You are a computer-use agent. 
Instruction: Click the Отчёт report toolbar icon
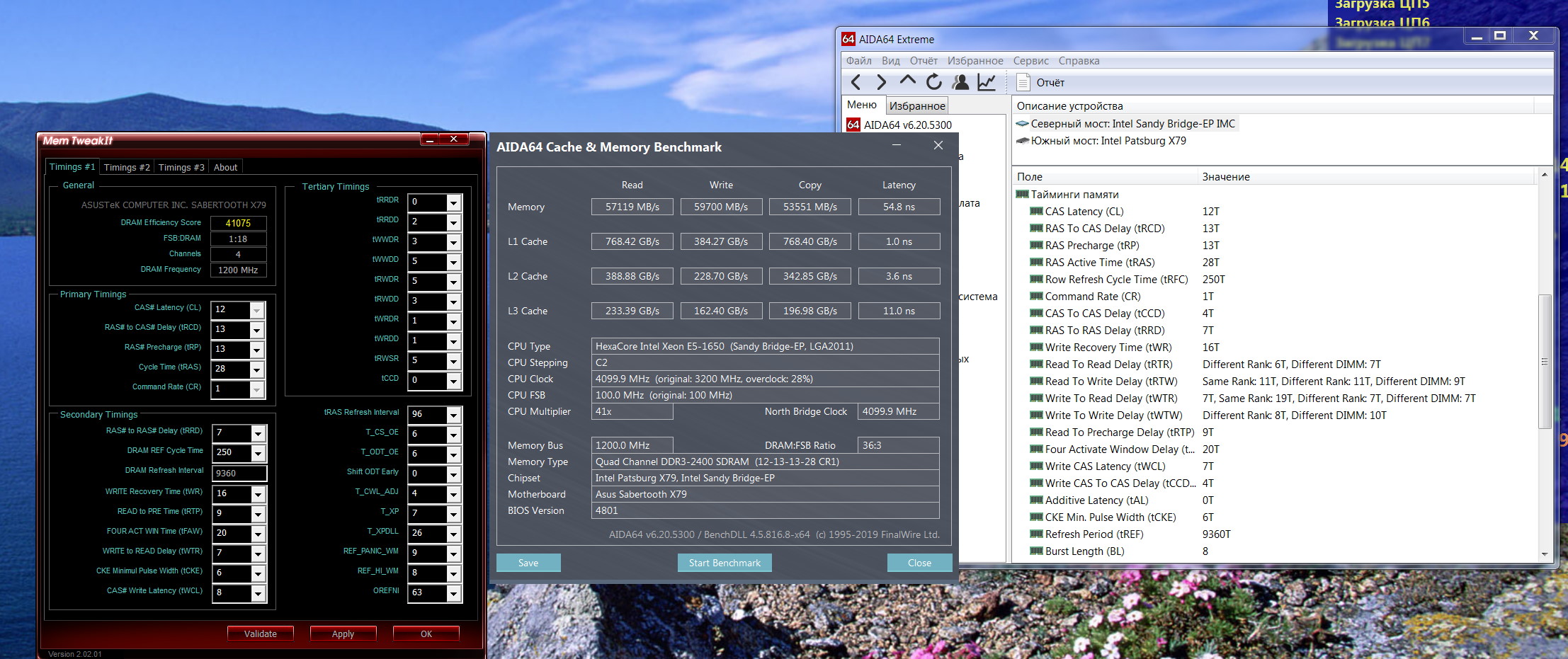click(1023, 83)
